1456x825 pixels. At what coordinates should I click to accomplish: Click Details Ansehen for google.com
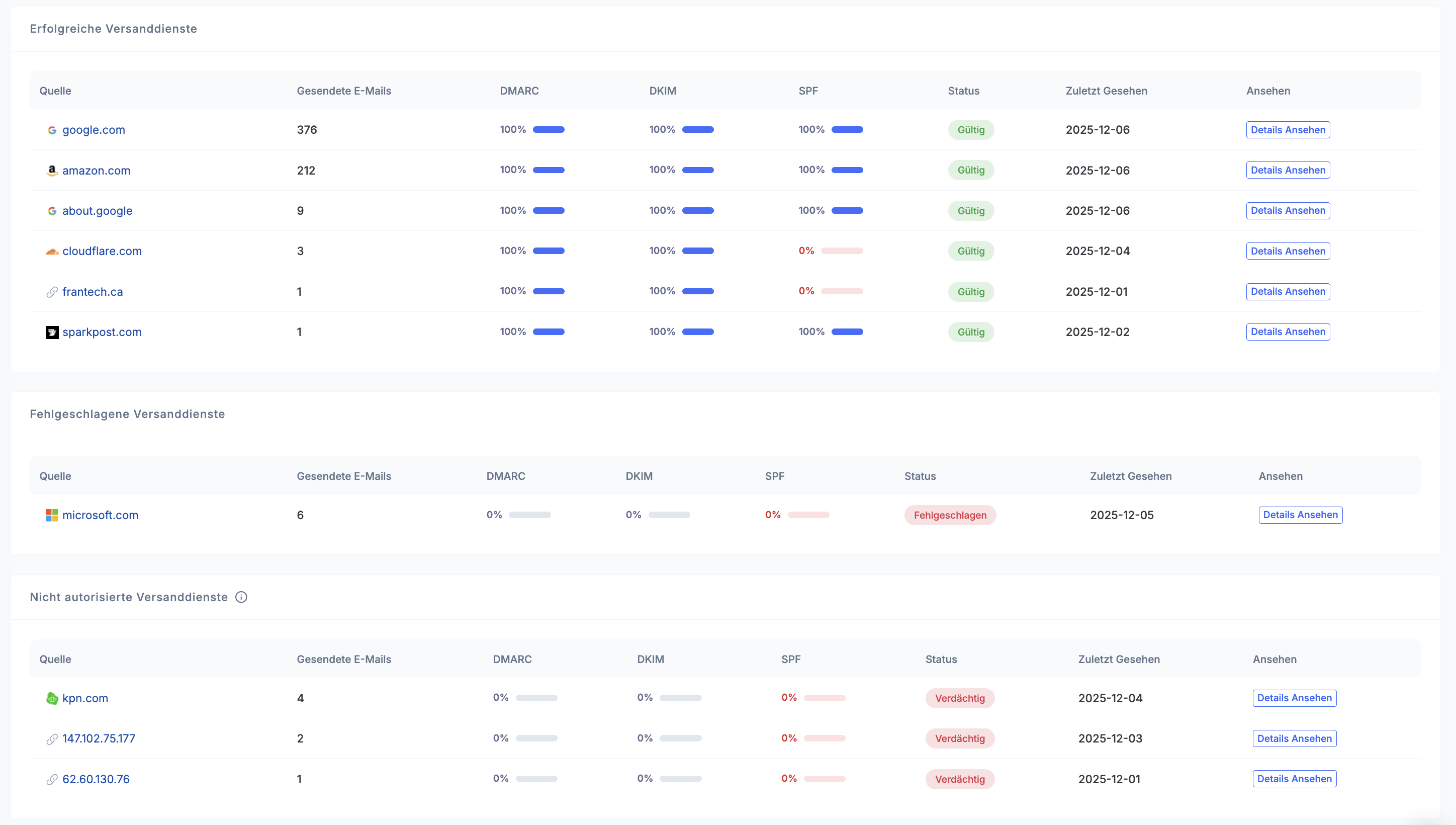tap(1287, 130)
